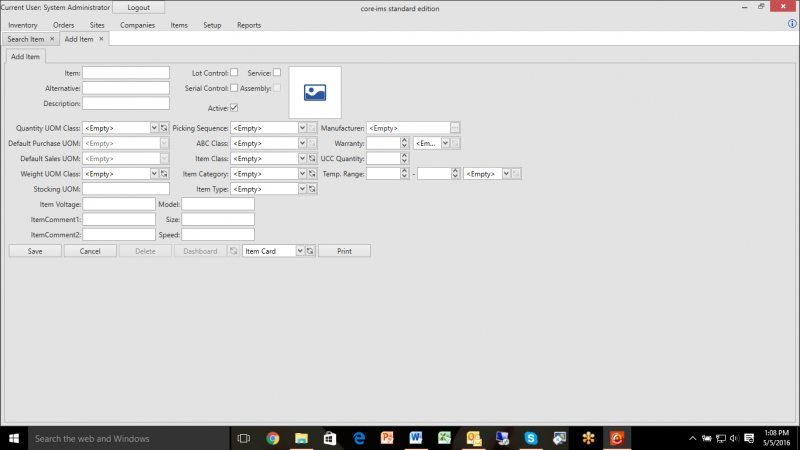Expand the Warranty unit dropdown

point(445,143)
